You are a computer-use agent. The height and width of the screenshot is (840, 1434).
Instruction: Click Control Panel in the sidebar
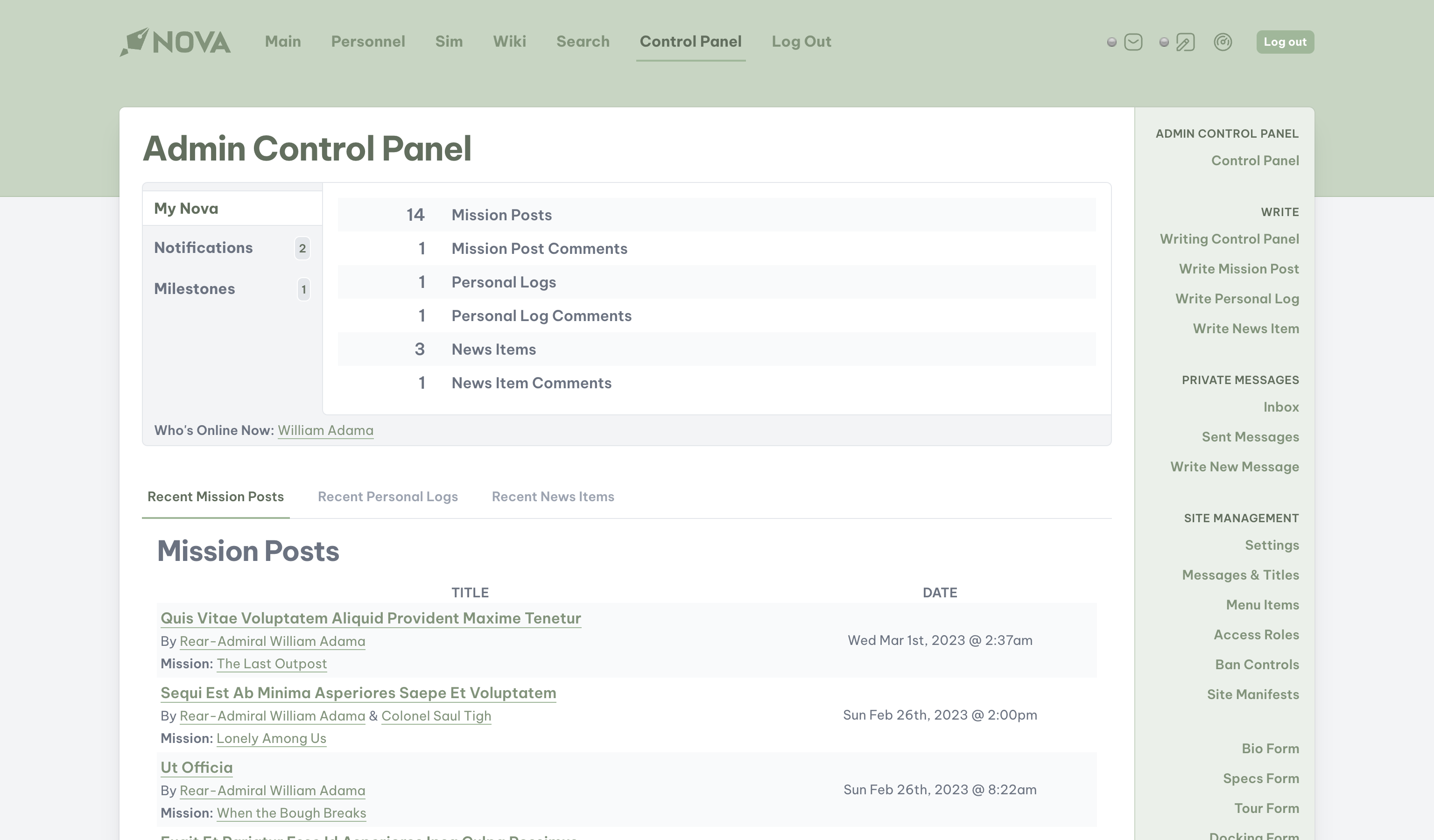pyautogui.click(x=1255, y=161)
